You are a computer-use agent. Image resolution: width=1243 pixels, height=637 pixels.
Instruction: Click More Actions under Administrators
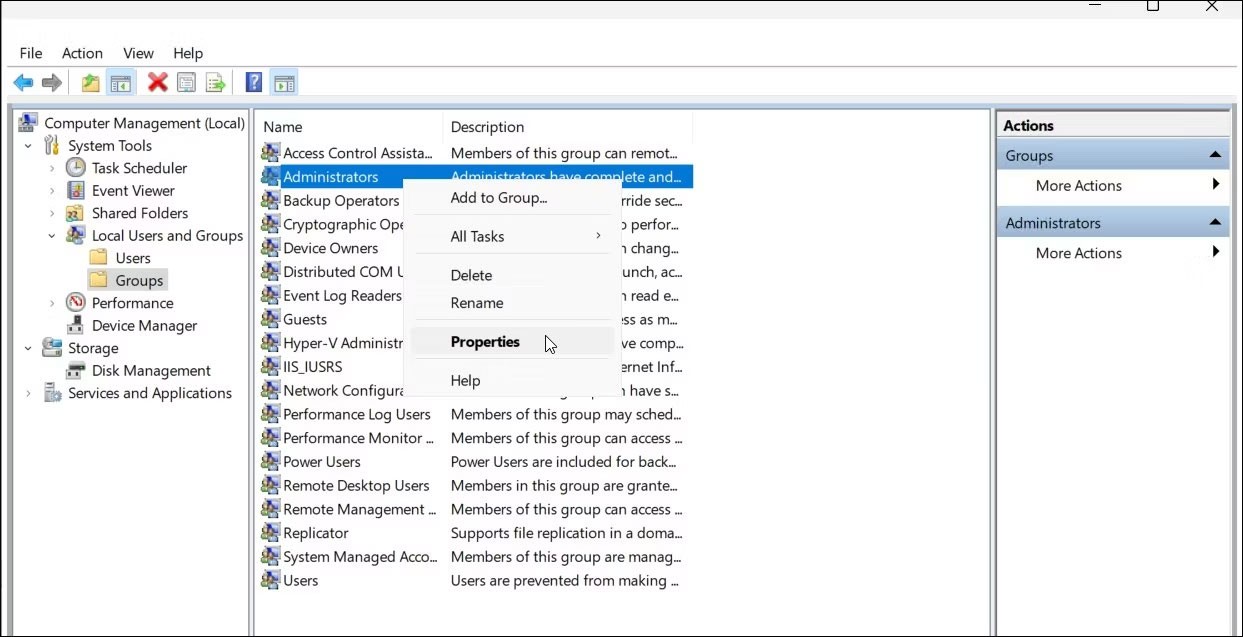tap(1078, 253)
